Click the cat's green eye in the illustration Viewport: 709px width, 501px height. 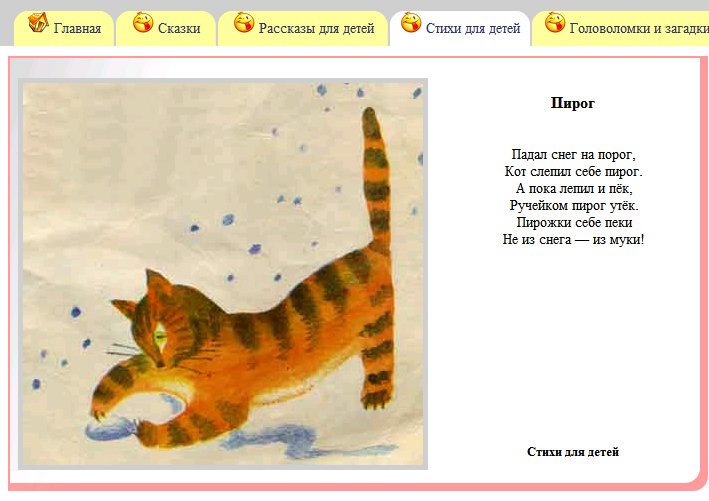161,337
